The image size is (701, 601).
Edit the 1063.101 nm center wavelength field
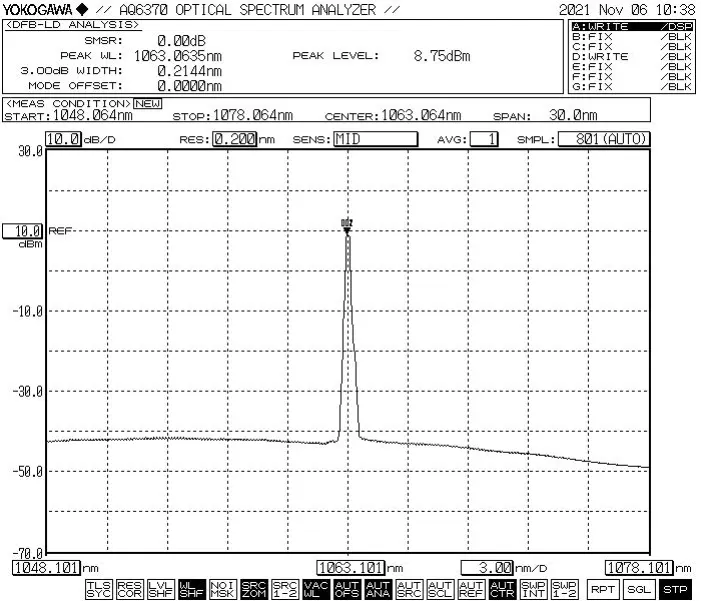click(x=350, y=568)
